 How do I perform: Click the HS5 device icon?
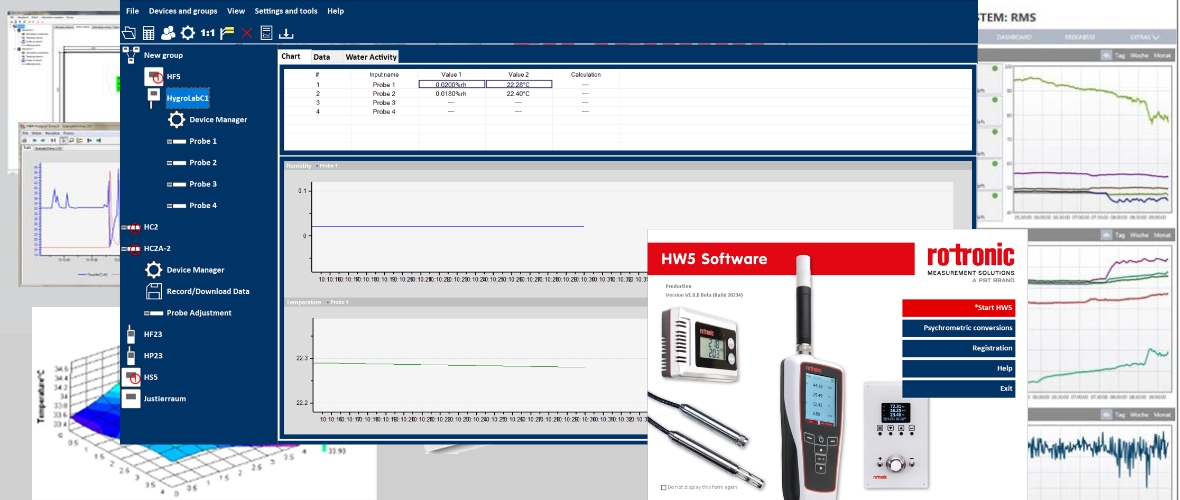pos(131,377)
